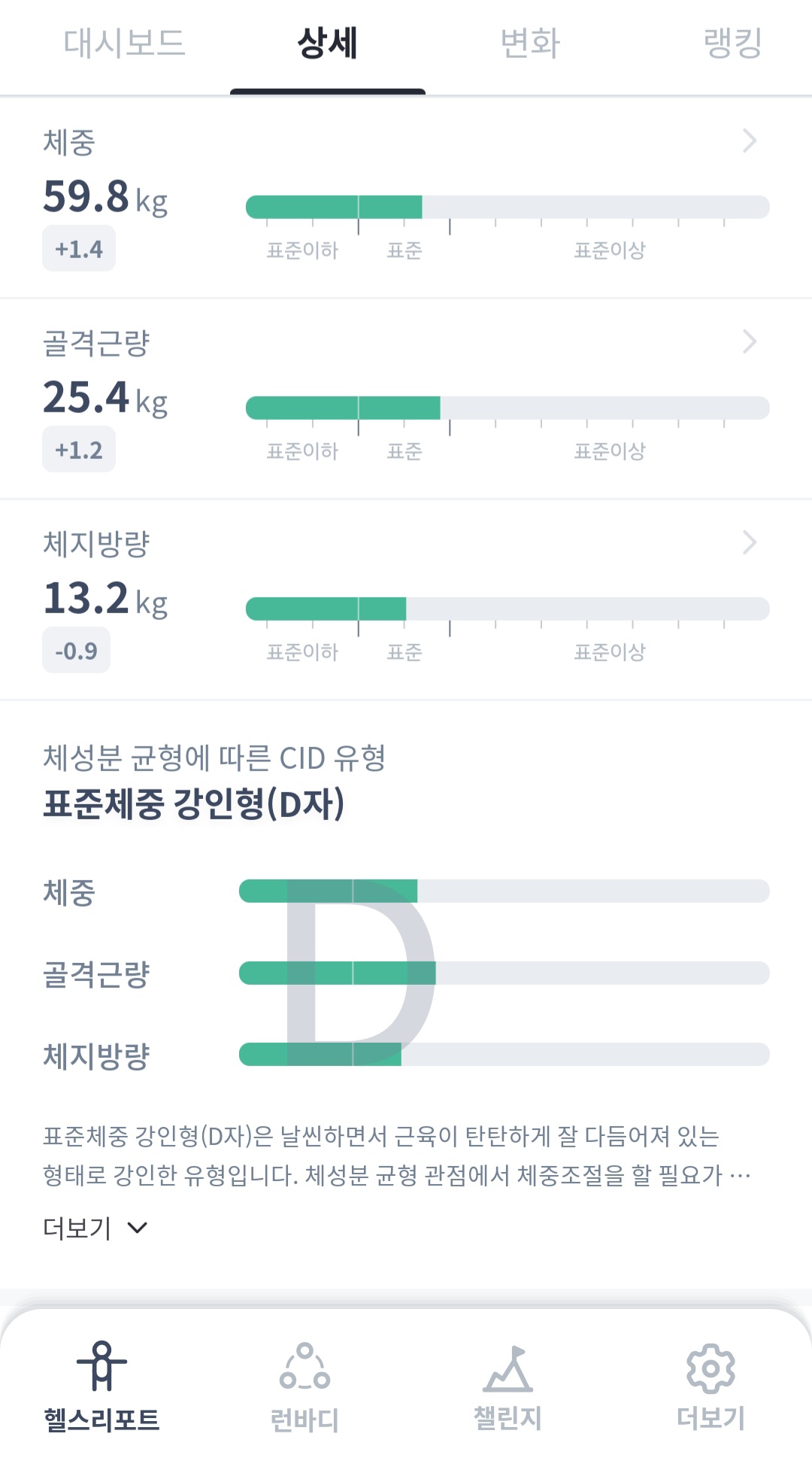812x1470 pixels.
Task: Switch to the 대시보드 tab
Action: [124, 43]
